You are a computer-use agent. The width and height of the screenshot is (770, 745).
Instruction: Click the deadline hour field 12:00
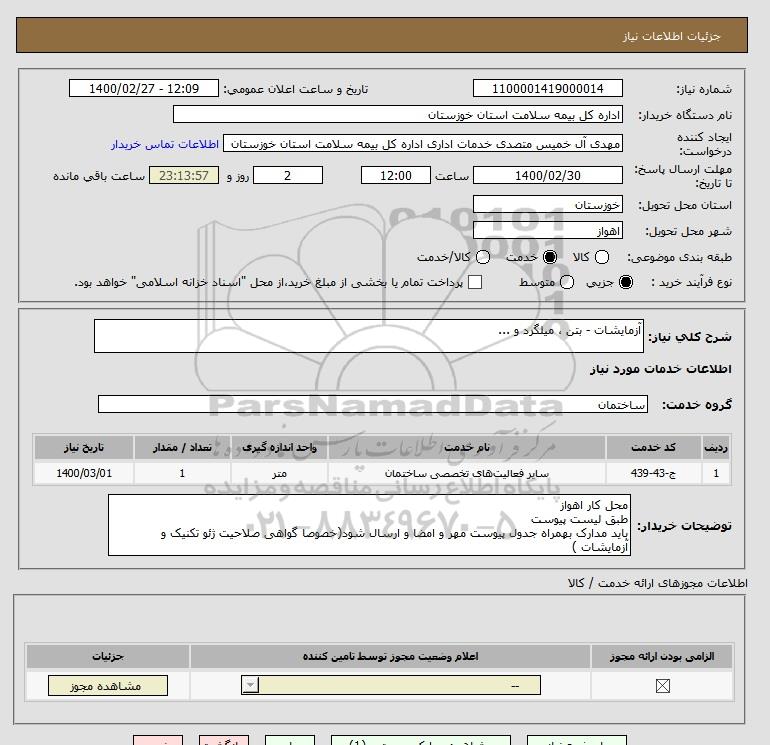tap(396, 175)
